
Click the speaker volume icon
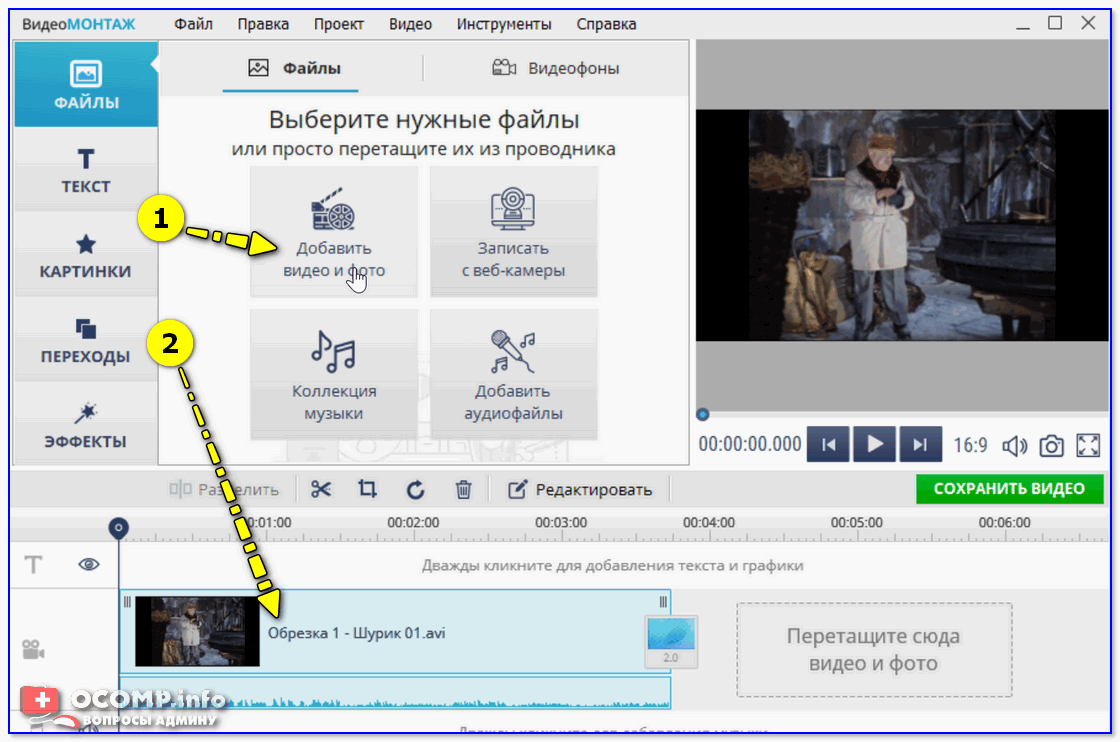click(1014, 446)
